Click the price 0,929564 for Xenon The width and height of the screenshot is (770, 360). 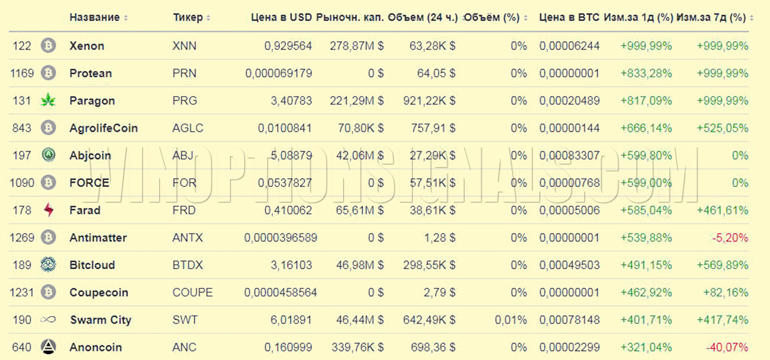288,46
